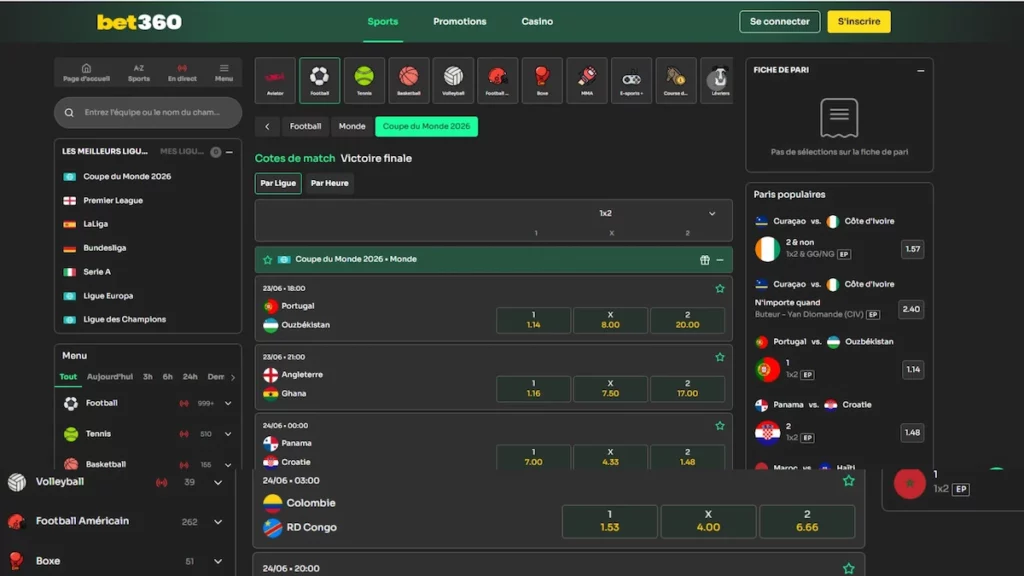
Task: Select the Boxe glove icon in the carousel
Action: click(542, 80)
